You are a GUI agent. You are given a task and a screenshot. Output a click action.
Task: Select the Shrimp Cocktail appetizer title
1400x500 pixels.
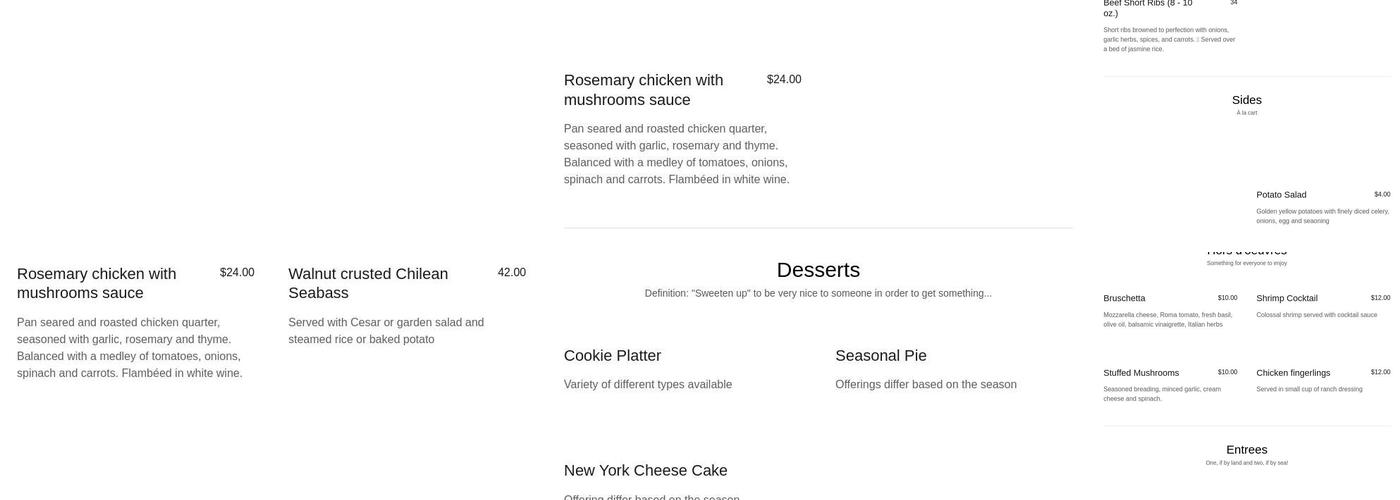tap(1287, 298)
